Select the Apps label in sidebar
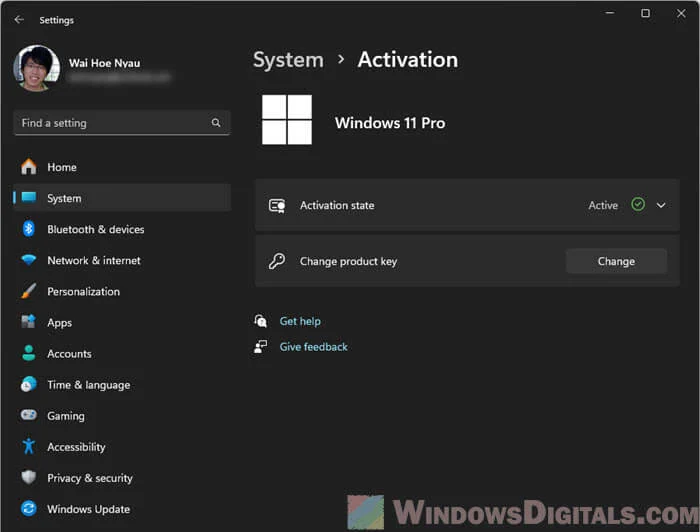This screenshot has height=532, width=700. click(59, 323)
